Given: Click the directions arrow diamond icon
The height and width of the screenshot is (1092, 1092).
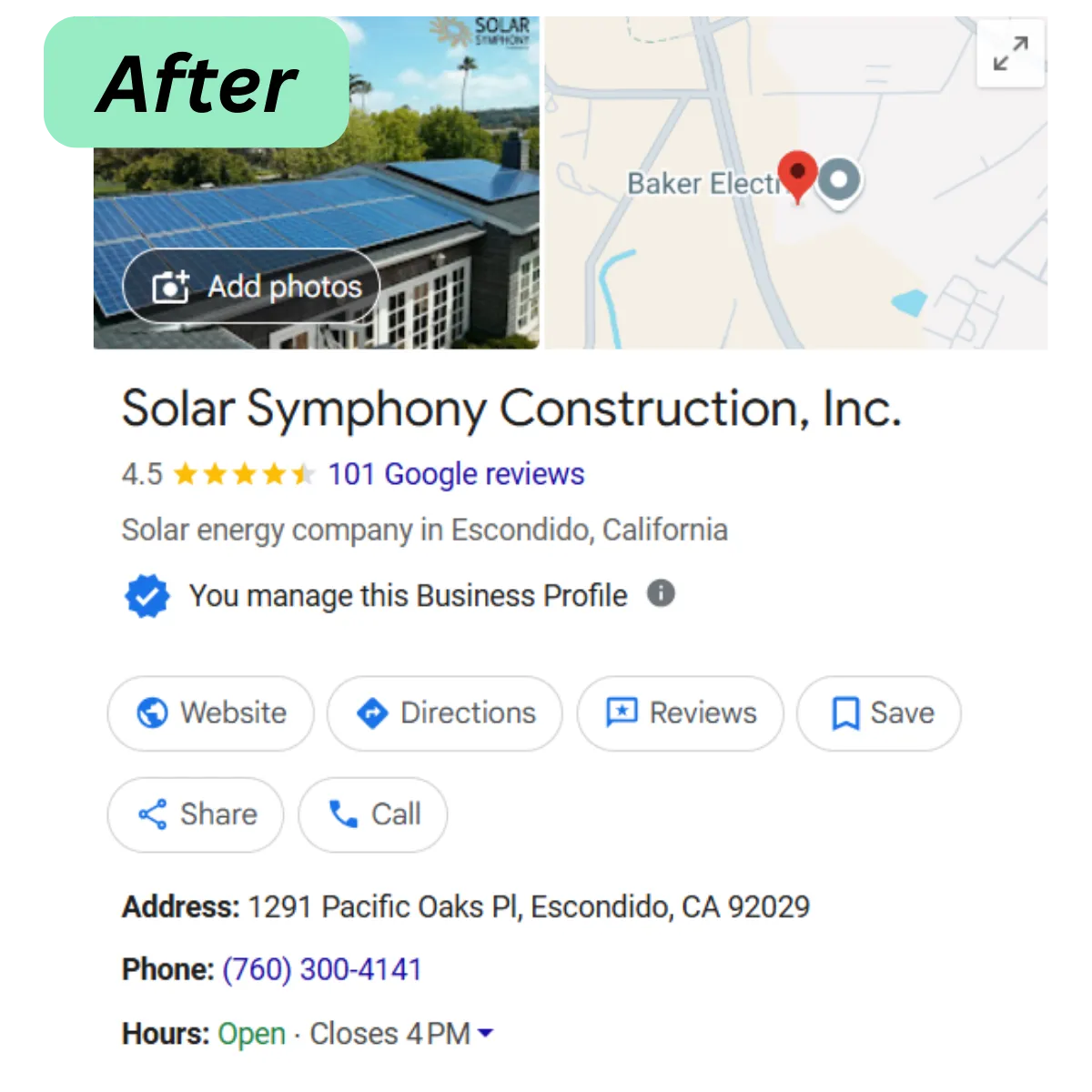Looking at the screenshot, I should [x=372, y=713].
